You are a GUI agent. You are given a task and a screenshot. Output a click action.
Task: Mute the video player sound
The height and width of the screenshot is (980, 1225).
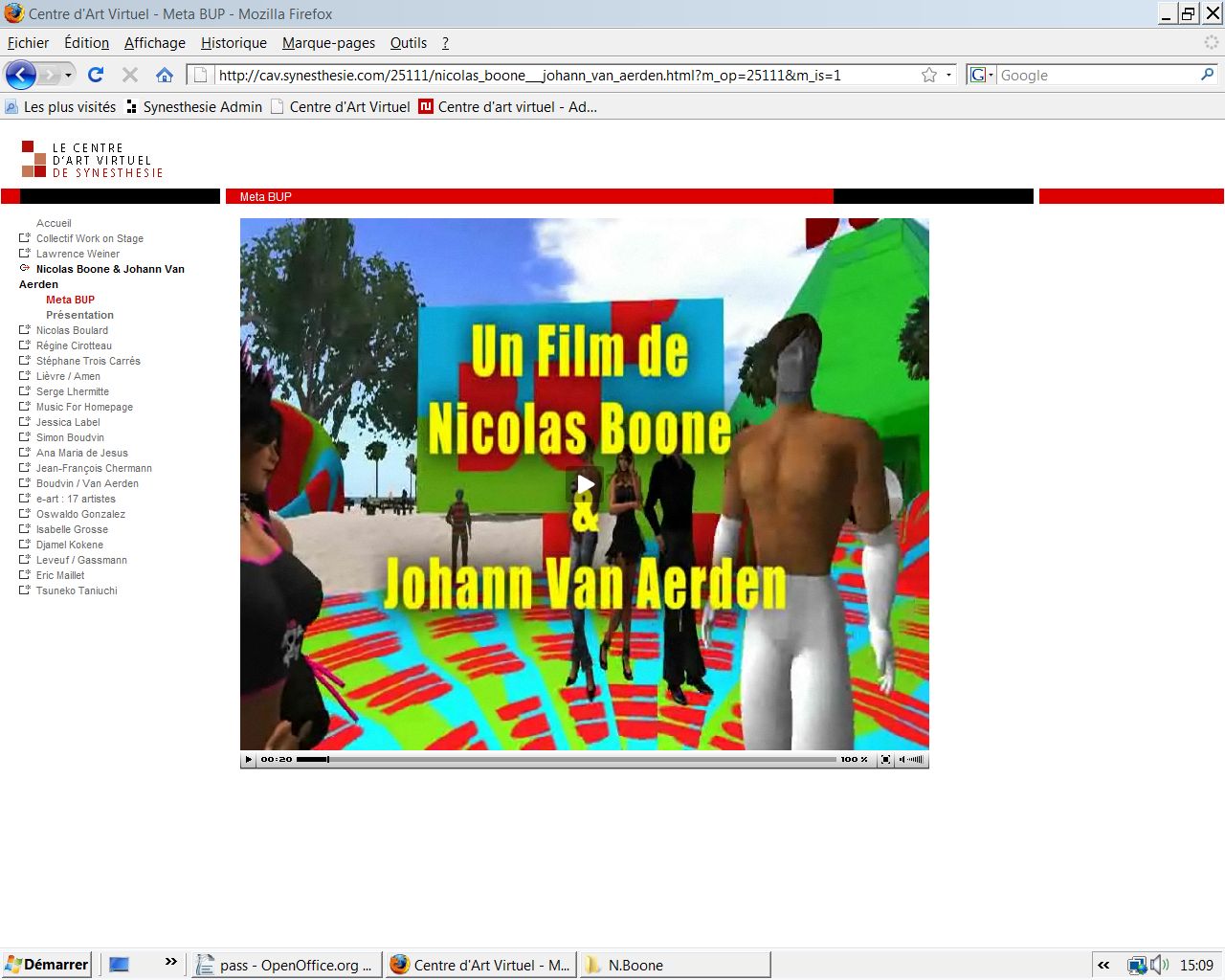[902, 759]
